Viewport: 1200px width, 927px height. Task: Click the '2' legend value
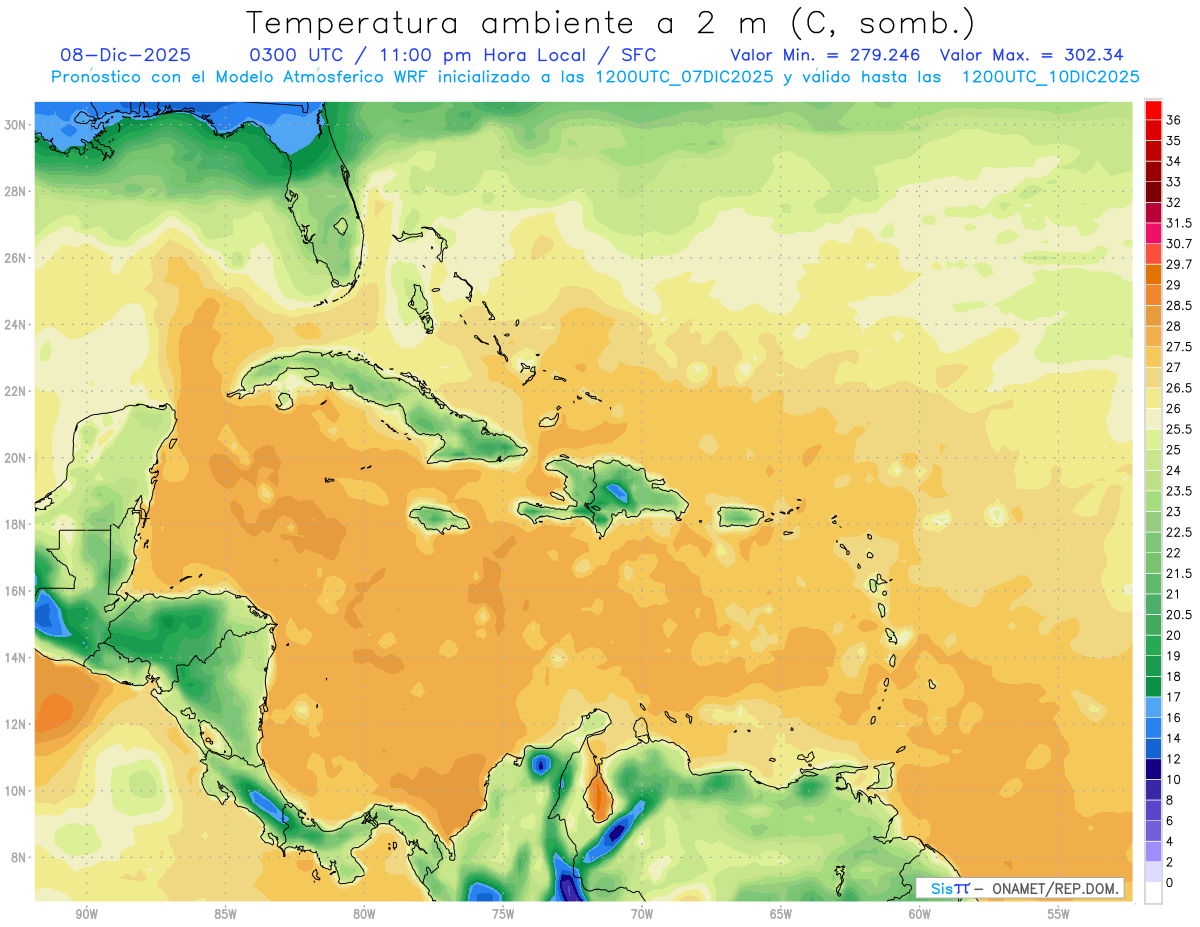click(1170, 862)
